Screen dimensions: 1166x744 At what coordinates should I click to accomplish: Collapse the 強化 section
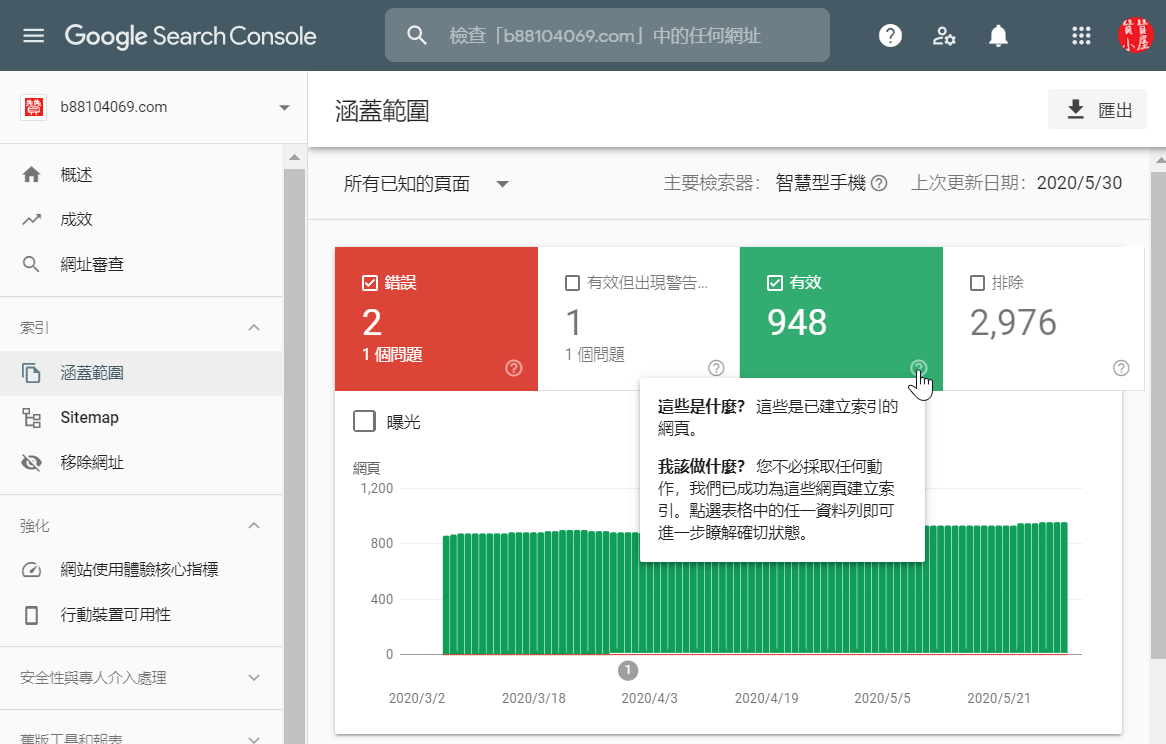[x=254, y=525]
